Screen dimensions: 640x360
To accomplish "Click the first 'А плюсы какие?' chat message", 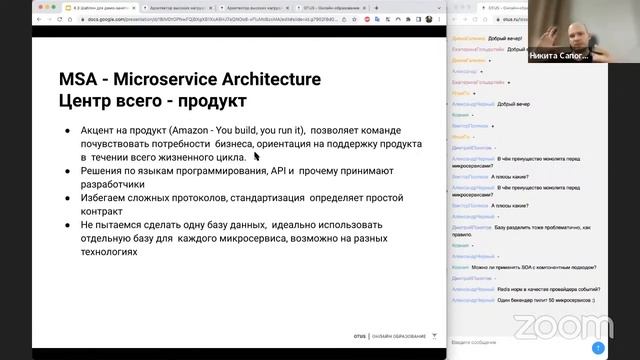I will pos(509,177).
